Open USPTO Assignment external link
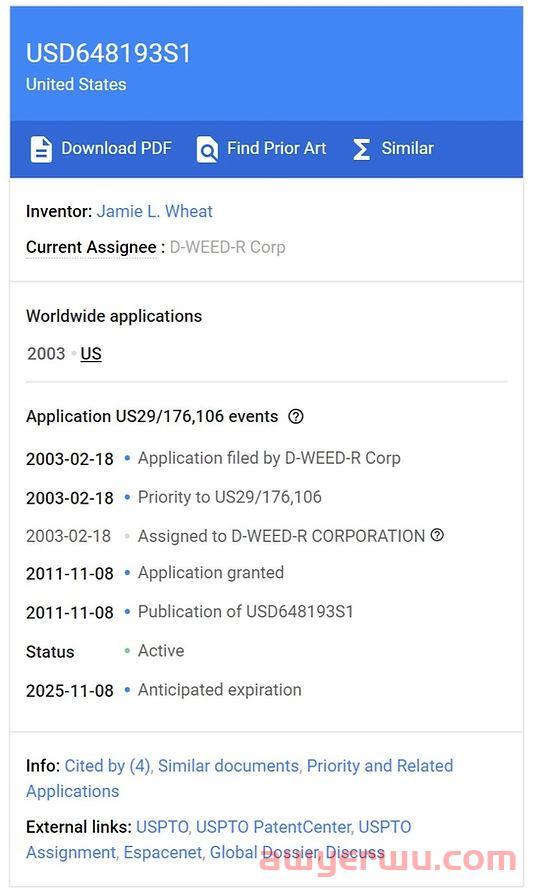This screenshot has height=890, width=535. point(218,839)
